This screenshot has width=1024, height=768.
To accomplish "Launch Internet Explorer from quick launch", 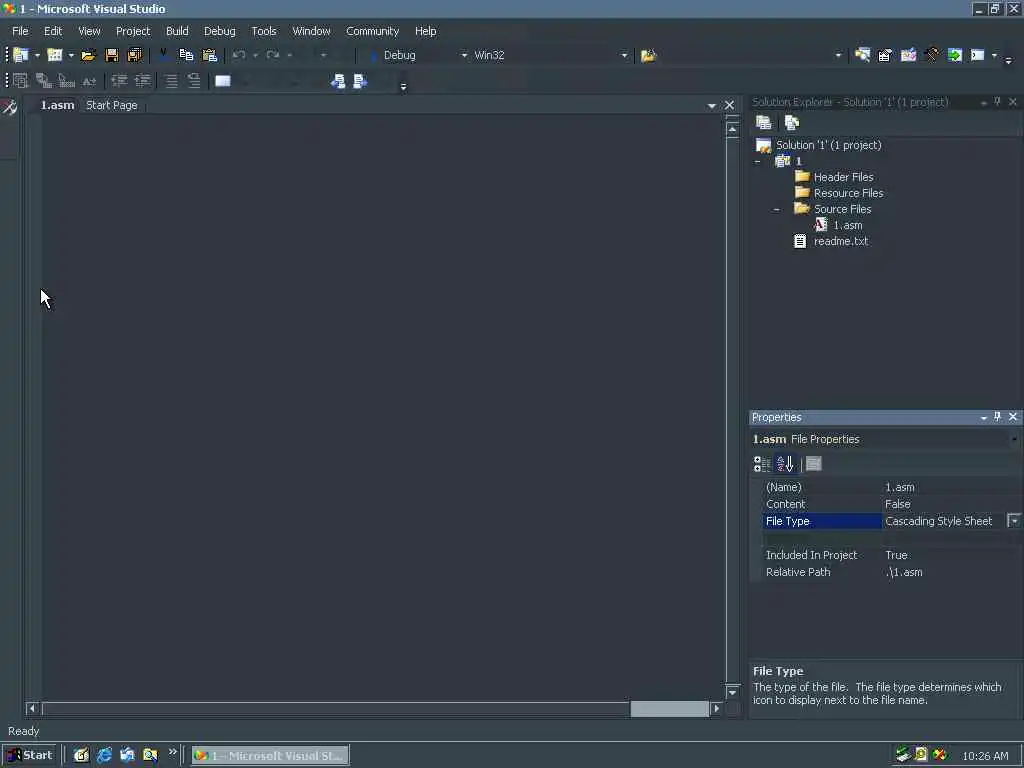I will click(x=104, y=756).
